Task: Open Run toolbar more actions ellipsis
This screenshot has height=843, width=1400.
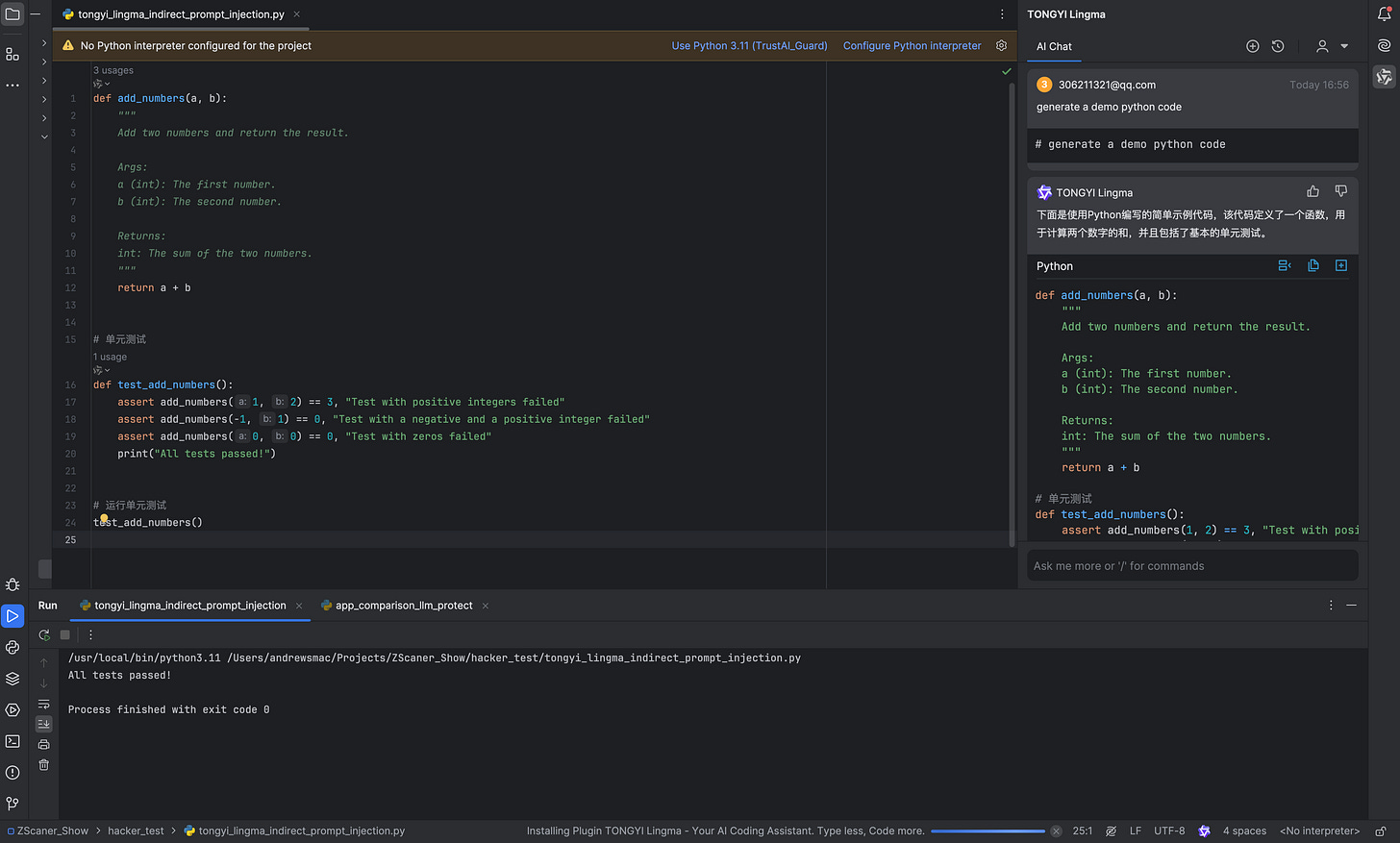Action: [x=90, y=634]
